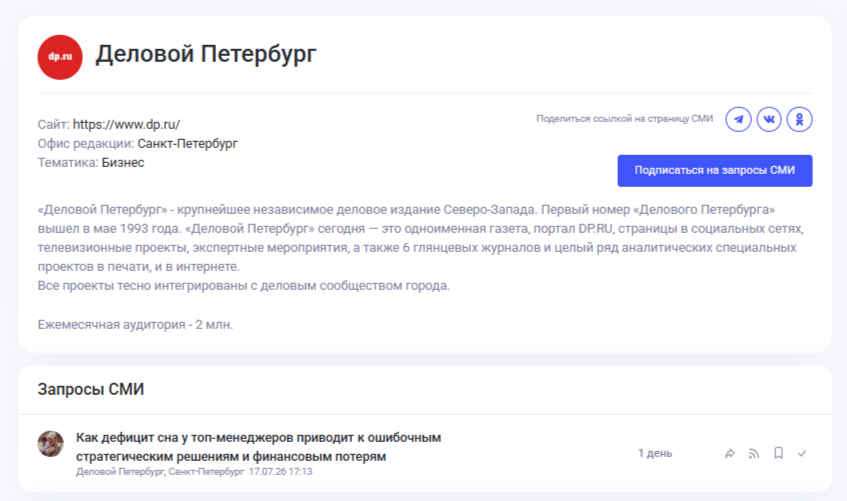Open the https://www.dp.ru/ site link

pos(126,124)
